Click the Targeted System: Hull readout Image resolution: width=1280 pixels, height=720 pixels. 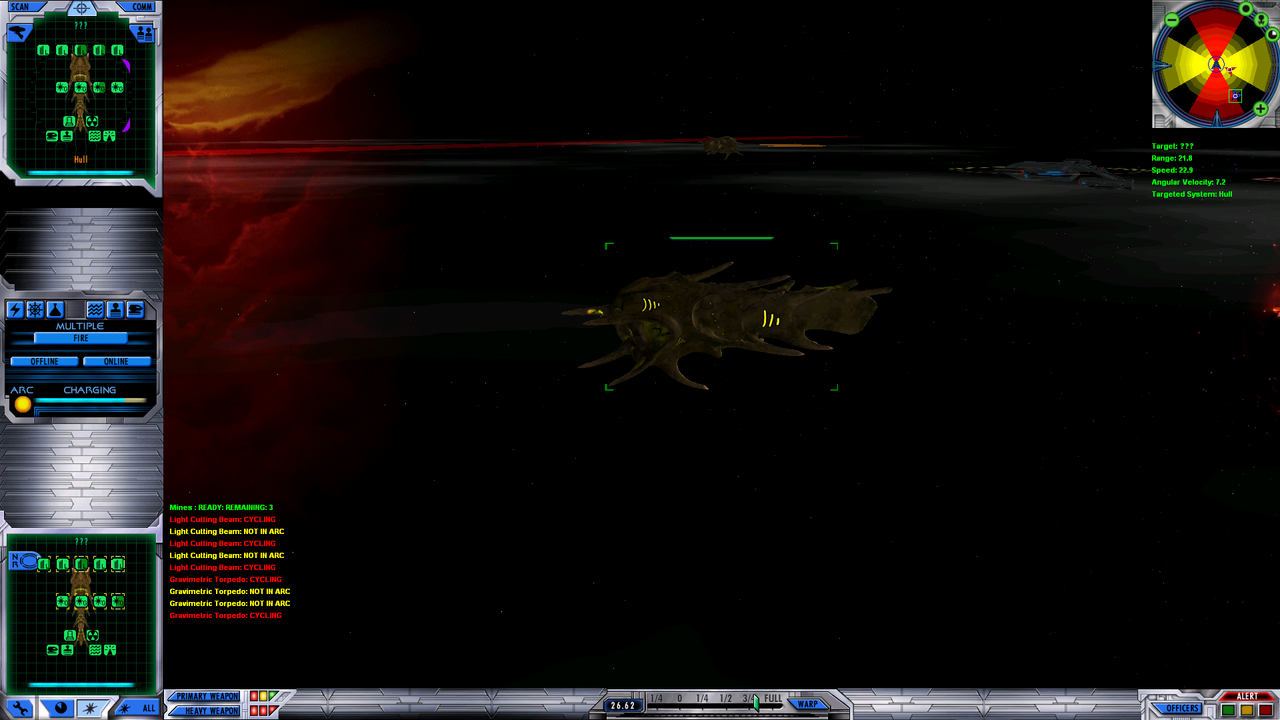1192,194
